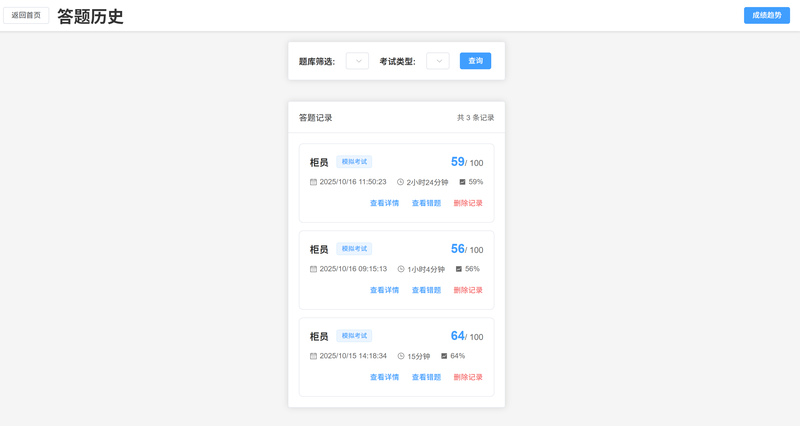View wrong answers of the 64-point record
The image size is (800, 426).
[426, 377]
